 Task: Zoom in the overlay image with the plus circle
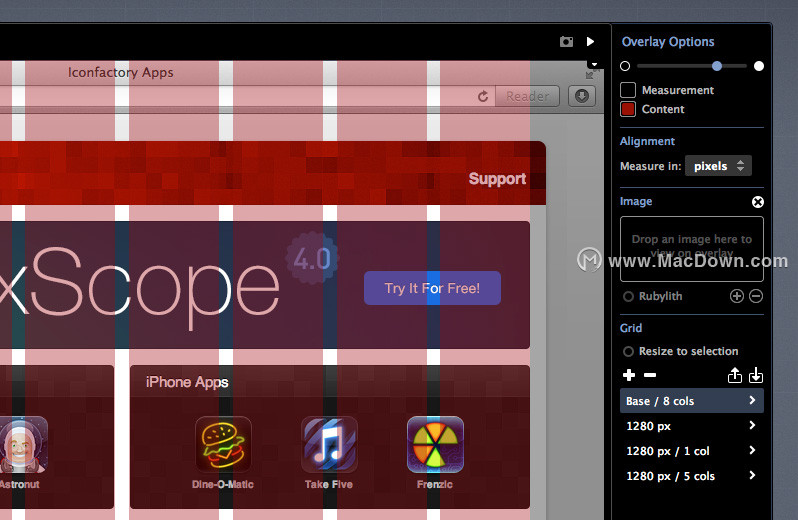pos(737,296)
